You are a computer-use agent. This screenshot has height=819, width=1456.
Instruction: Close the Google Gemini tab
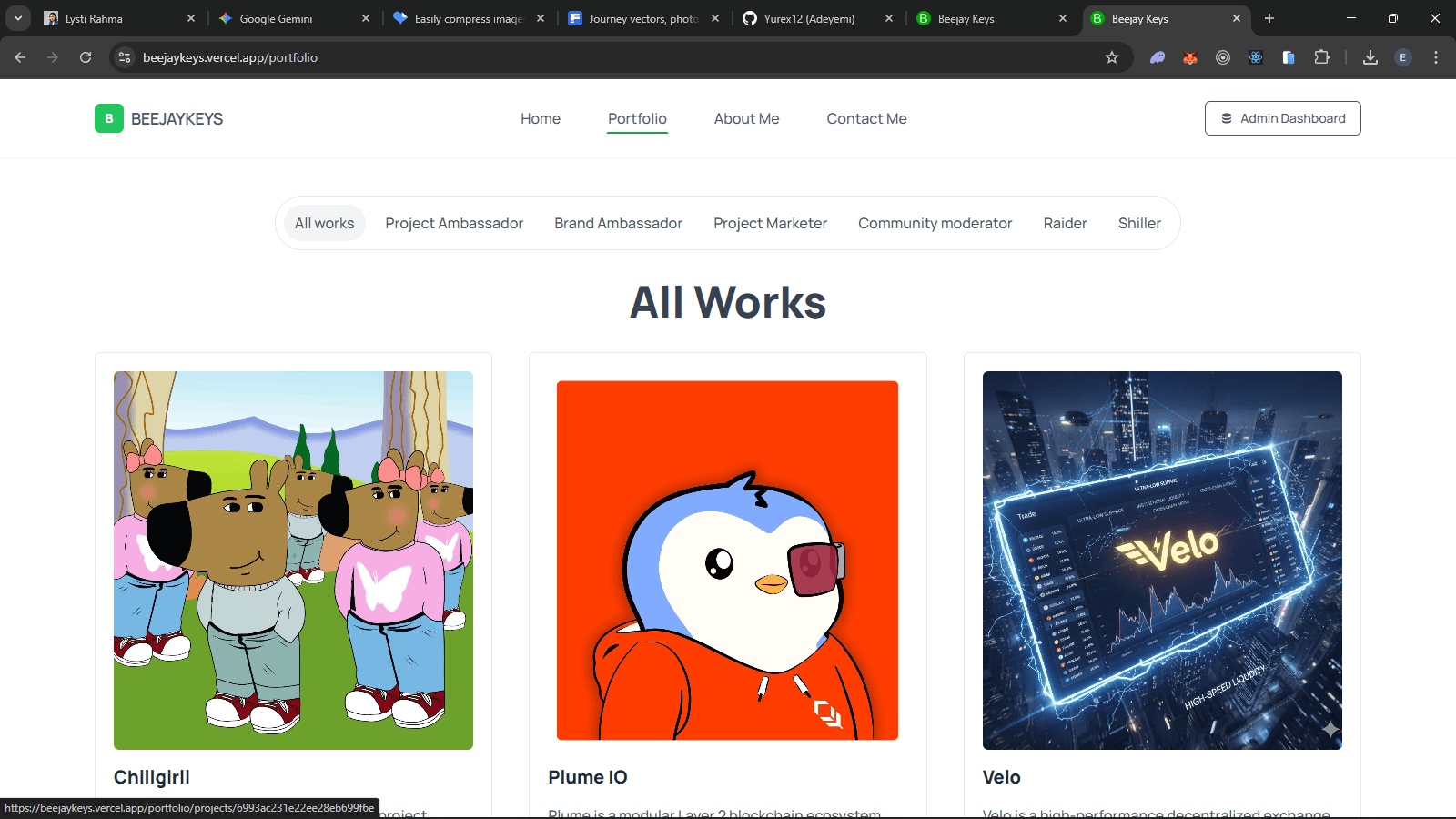(366, 18)
